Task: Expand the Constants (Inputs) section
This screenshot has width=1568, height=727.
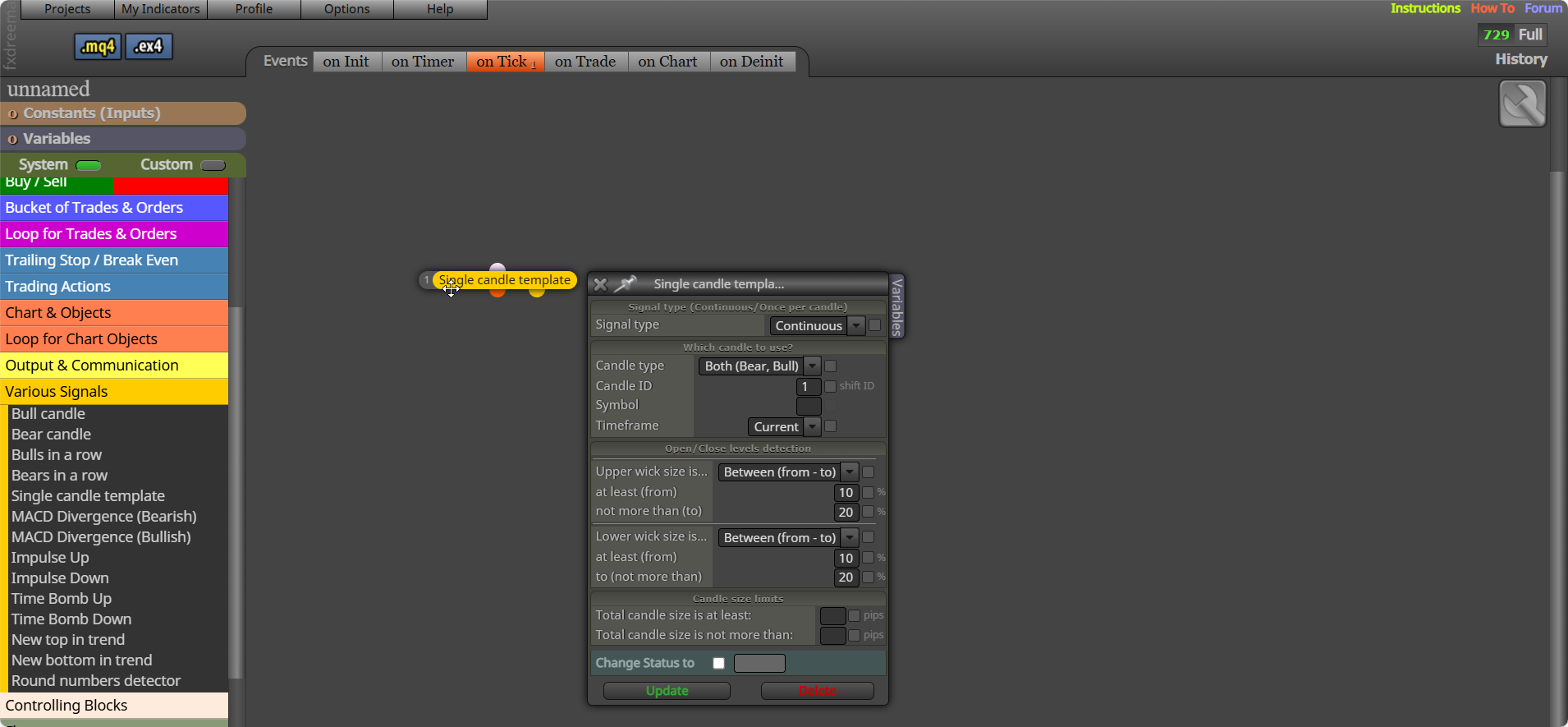Action: (123, 113)
